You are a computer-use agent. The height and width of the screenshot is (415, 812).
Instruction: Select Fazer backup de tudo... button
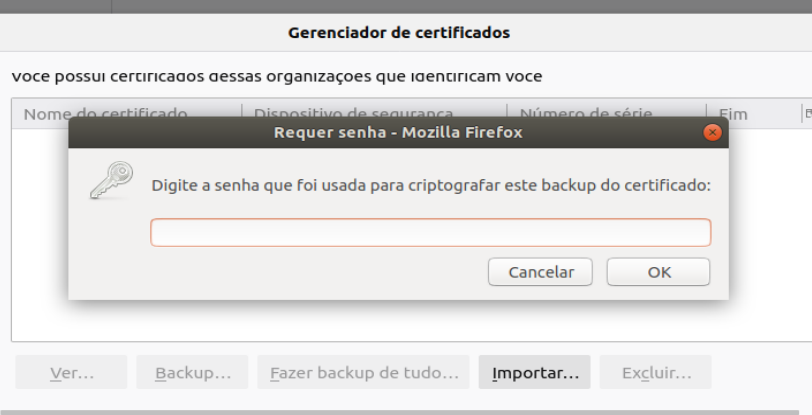[364, 373]
